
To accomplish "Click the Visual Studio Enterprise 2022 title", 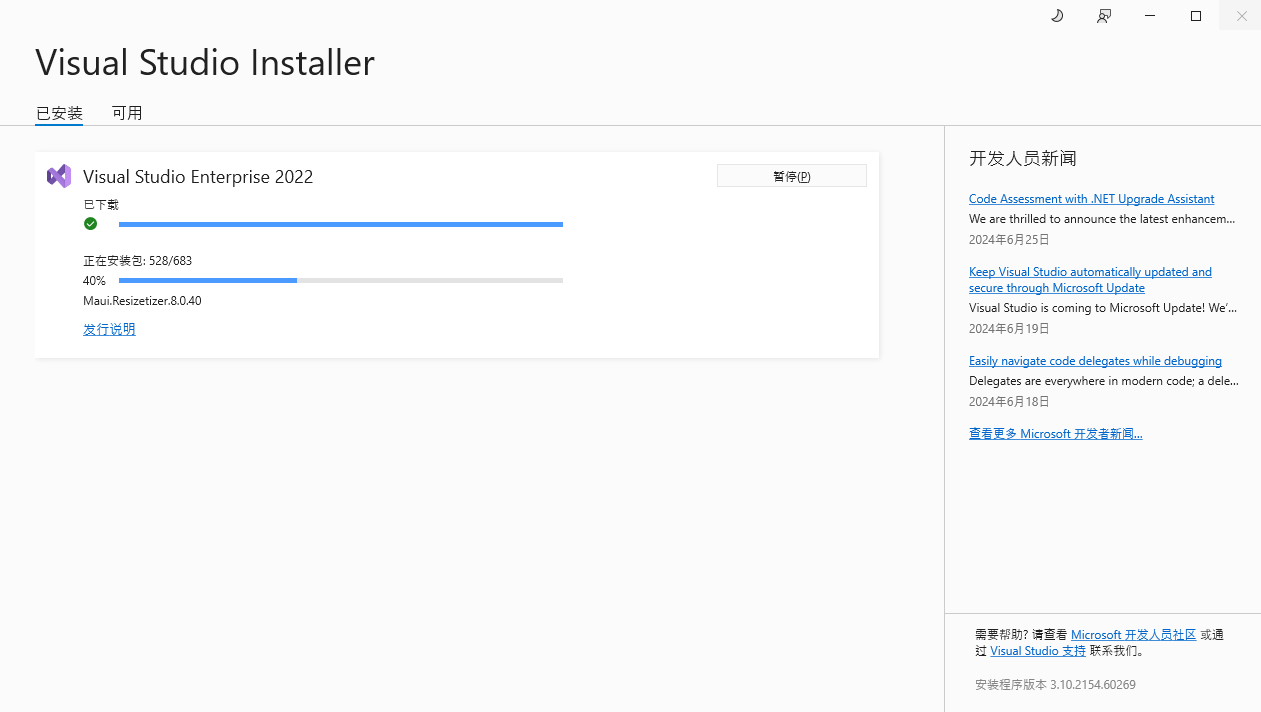I will pyautogui.click(x=198, y=177).
